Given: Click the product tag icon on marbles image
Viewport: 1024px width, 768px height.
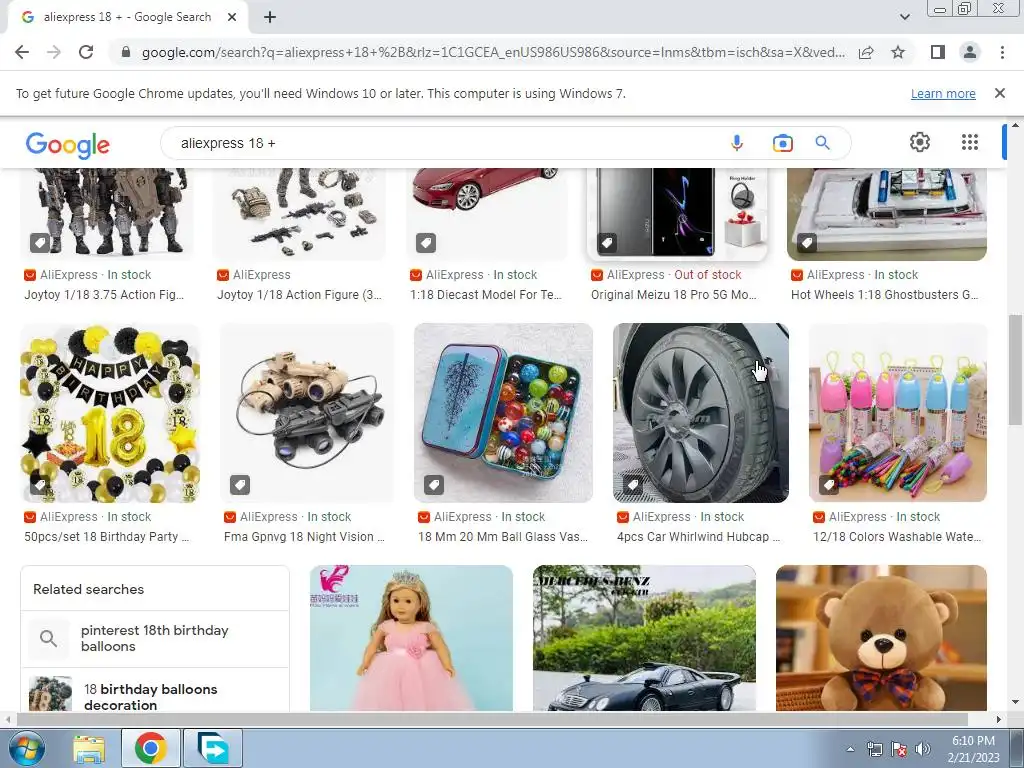Looking at the screenshot, I should (434, 485).
